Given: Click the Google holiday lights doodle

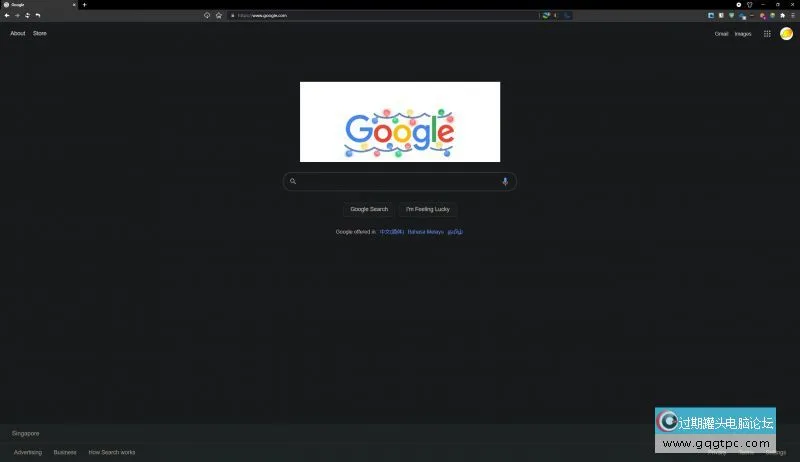Looking at the screenshot, I should tap(400, 122).
